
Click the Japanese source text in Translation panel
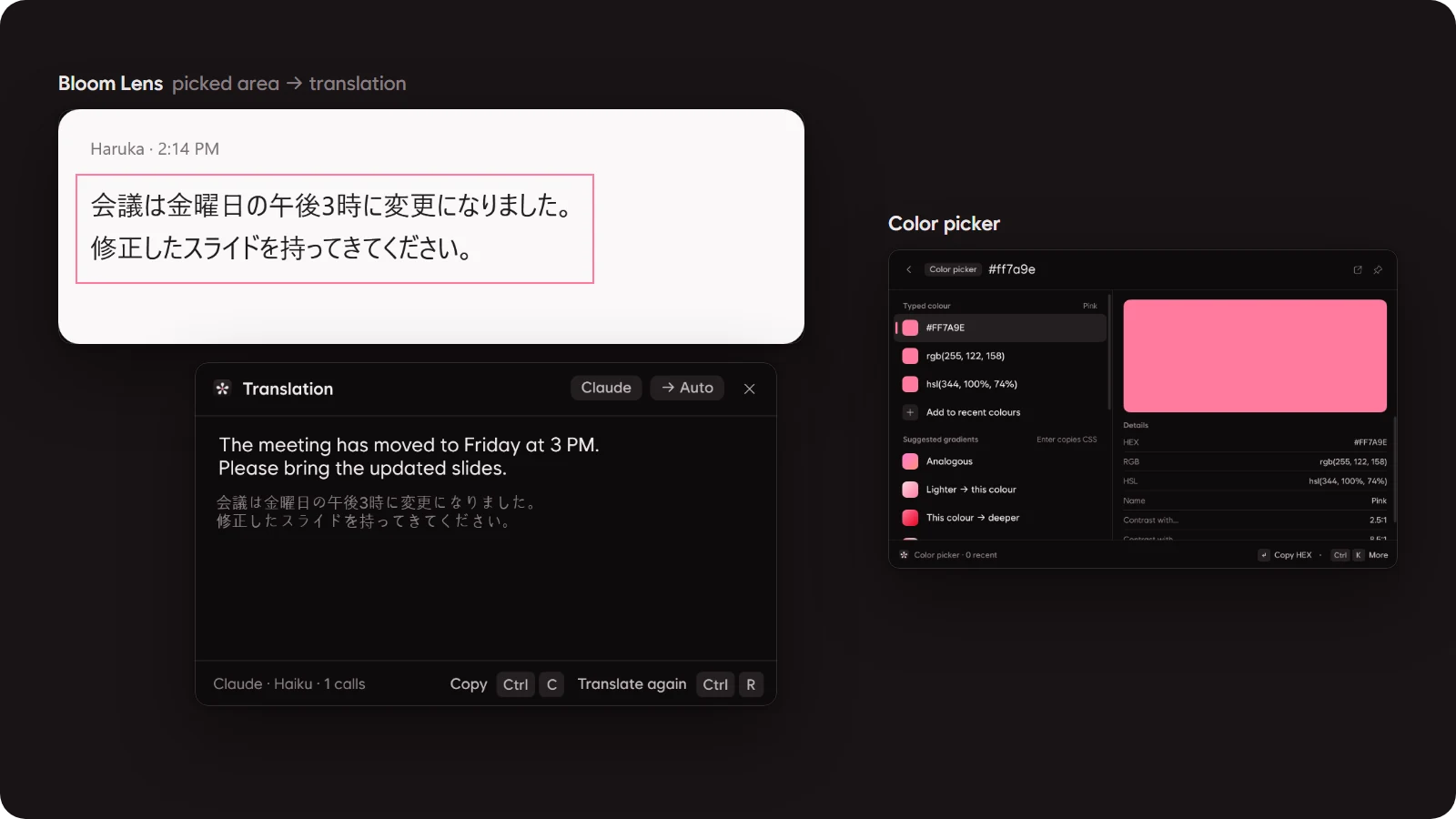(377, 511)
